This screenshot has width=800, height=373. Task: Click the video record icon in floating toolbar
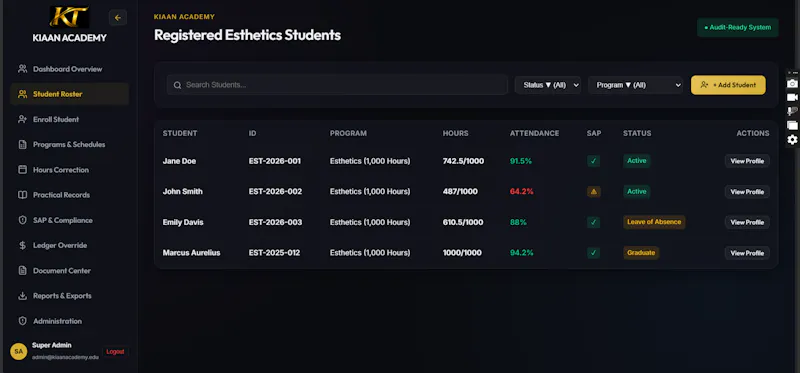(x=792, y=97)
